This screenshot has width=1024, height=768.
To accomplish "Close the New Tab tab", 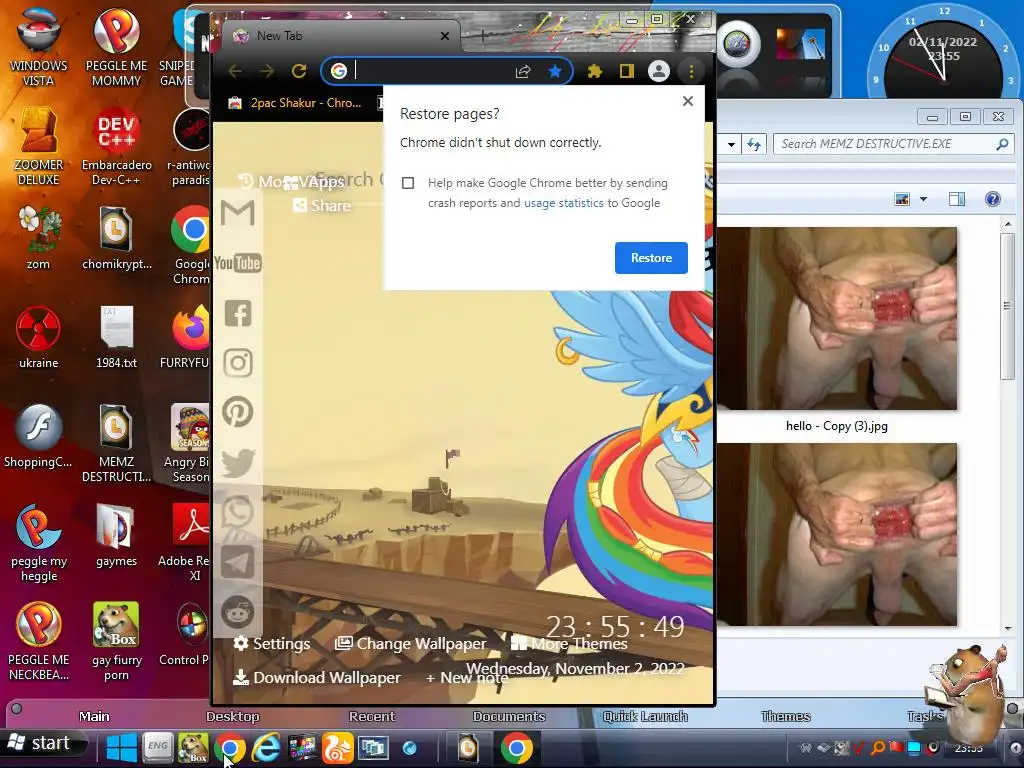I will pyautogui.click(x=445, y=36).
